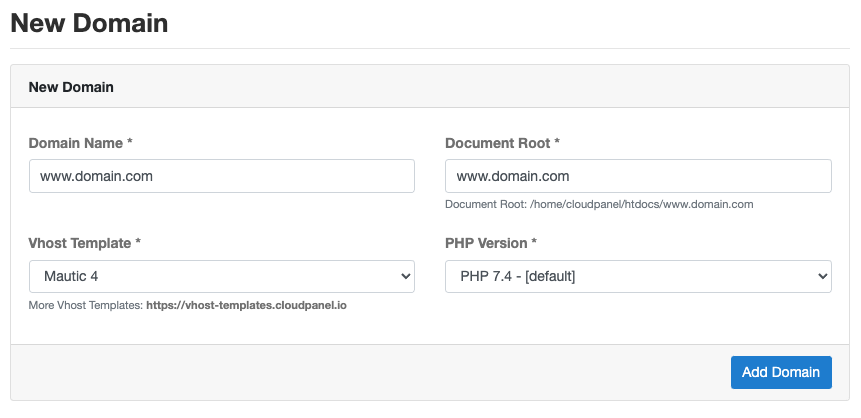The image size is (861, 418).
Task: Expand the chevron arrow on Vhost Template select
Action: tap(406, 276)
